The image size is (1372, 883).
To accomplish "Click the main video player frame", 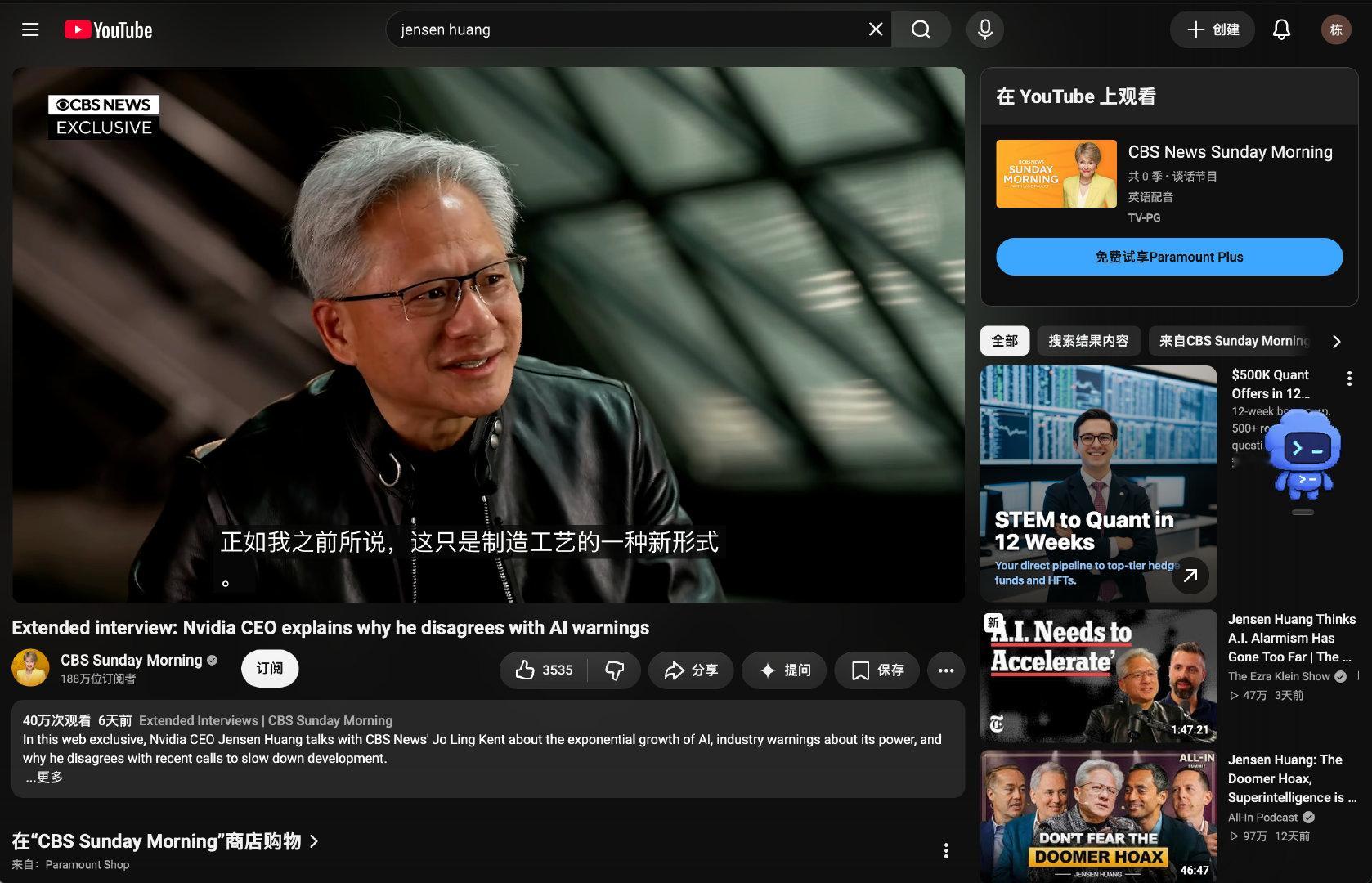I will point(488,335).
